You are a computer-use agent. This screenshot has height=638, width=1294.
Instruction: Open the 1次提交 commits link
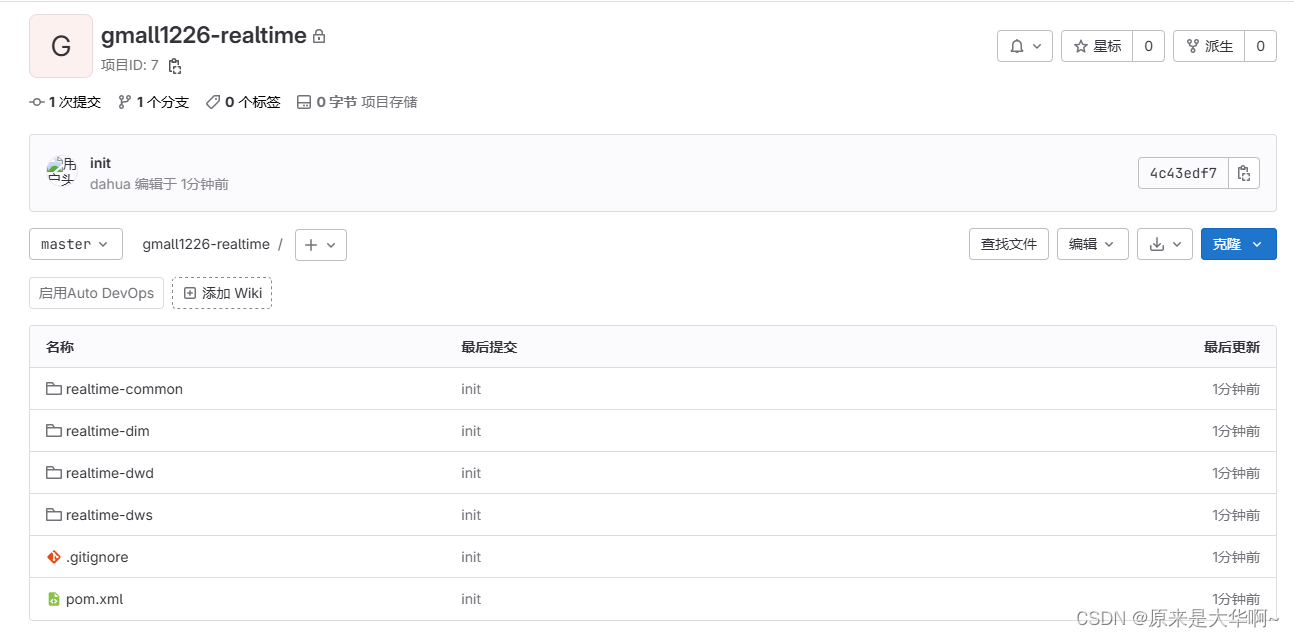(64, 101)
